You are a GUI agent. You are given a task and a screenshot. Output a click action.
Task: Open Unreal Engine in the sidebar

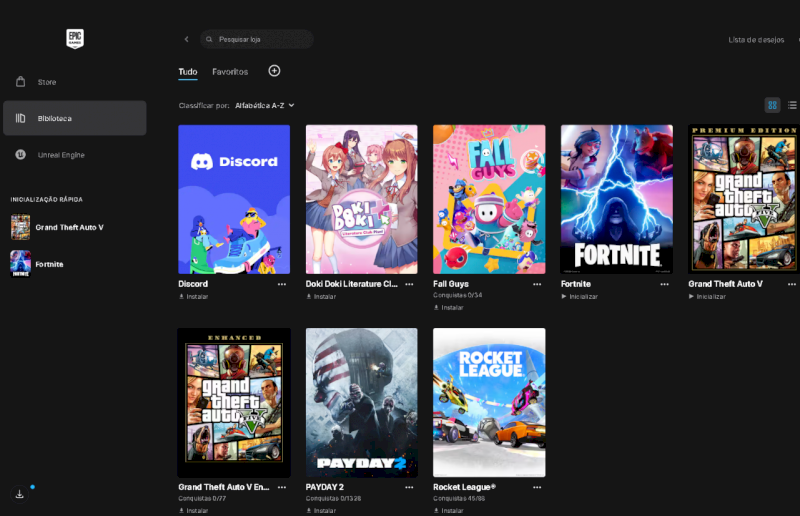tap(74, 155)
